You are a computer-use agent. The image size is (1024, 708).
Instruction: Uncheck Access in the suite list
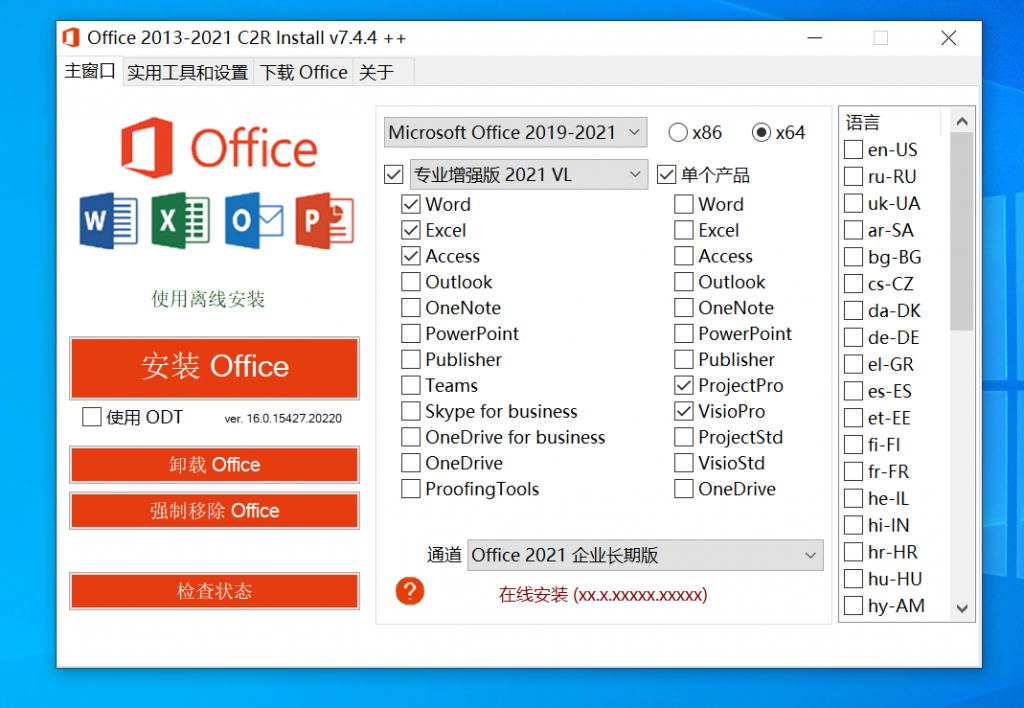click(411, 256)
